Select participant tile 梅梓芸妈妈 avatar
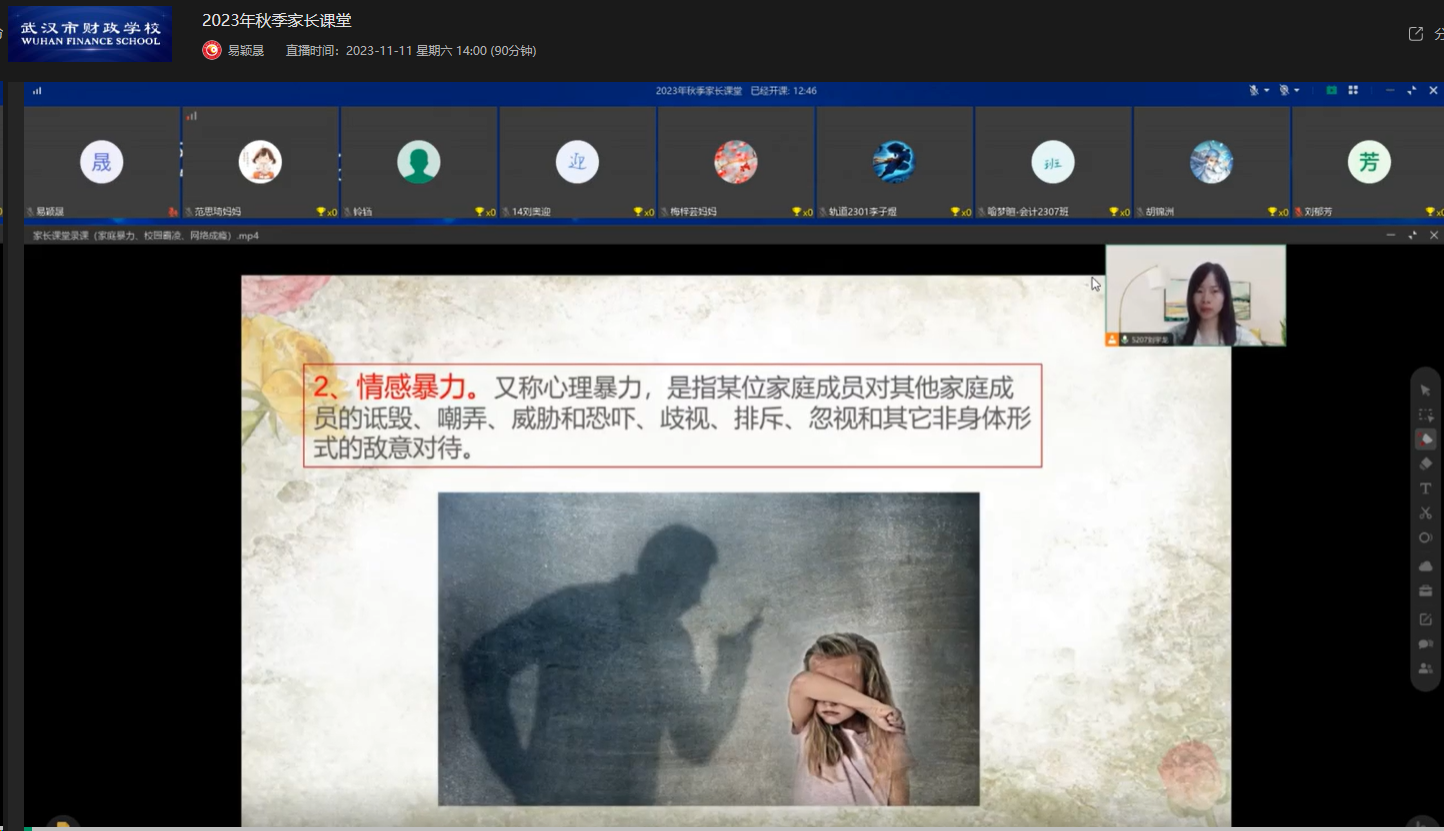Screen dimensions: 1444x831 [x=736, y=162]
